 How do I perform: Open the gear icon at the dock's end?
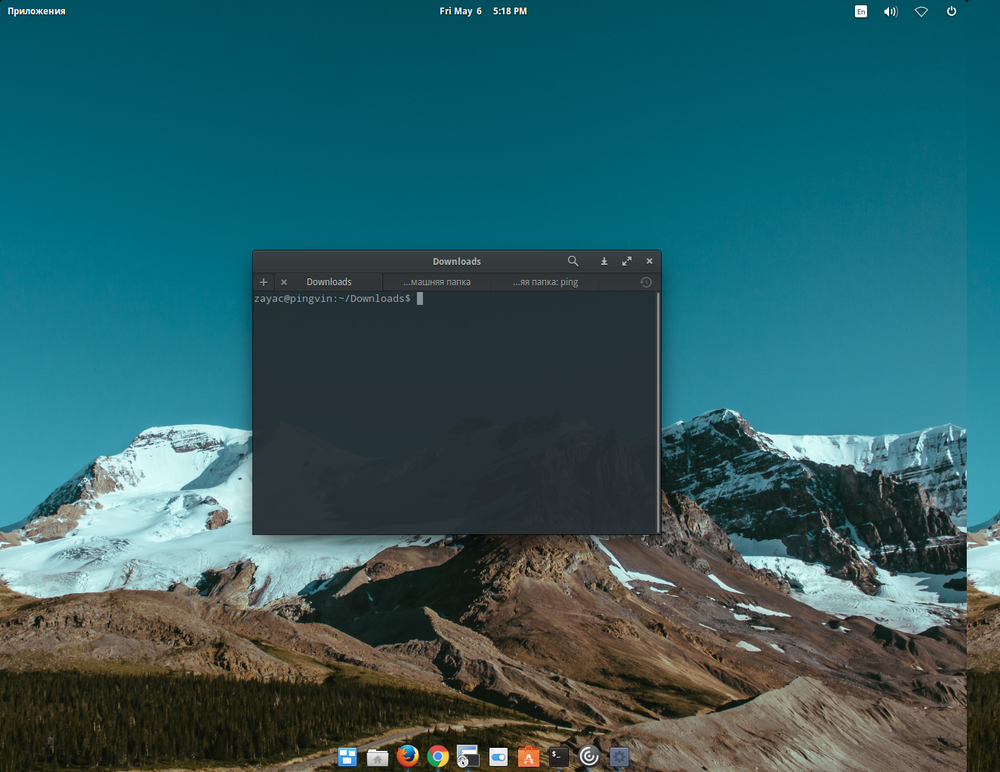coord(619,757)
